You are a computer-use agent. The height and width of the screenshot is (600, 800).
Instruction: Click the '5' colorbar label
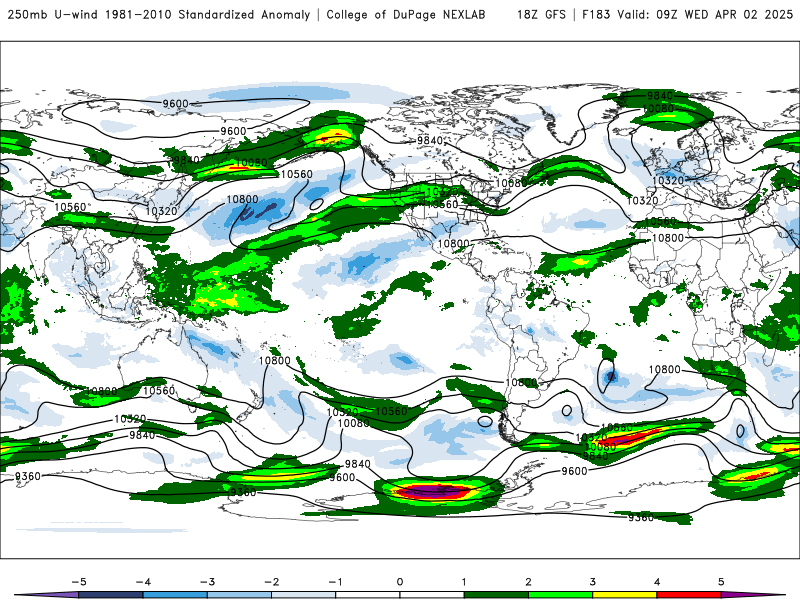click(x=721, y=582)
